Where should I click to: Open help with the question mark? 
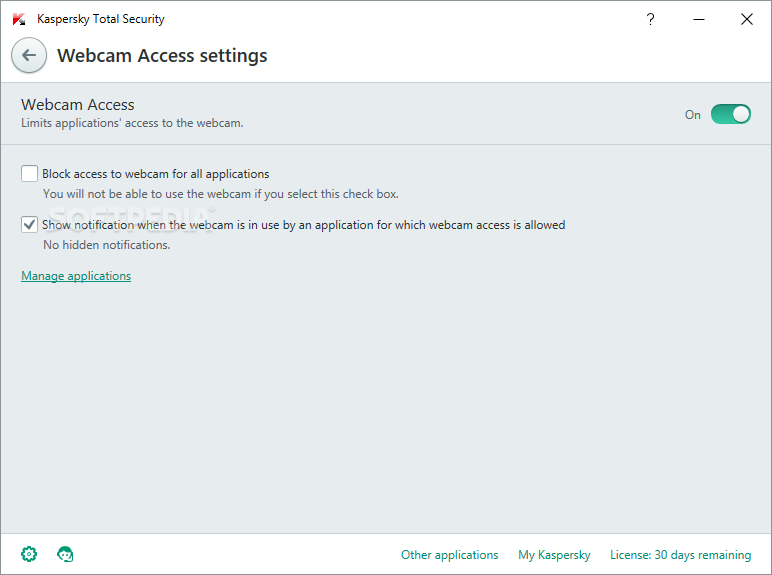point(650,19)
